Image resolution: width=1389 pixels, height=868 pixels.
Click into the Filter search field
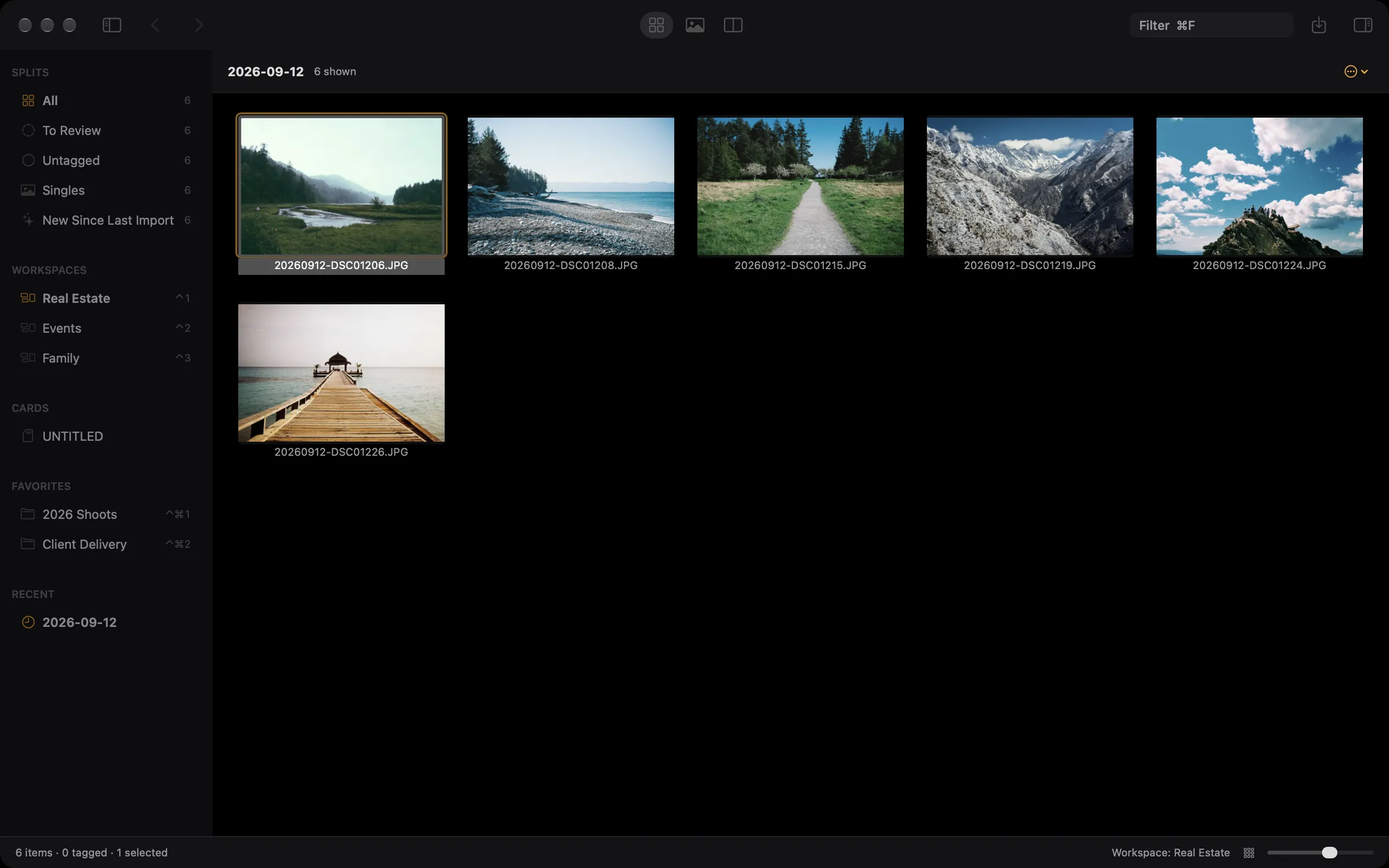(1211, 25)
